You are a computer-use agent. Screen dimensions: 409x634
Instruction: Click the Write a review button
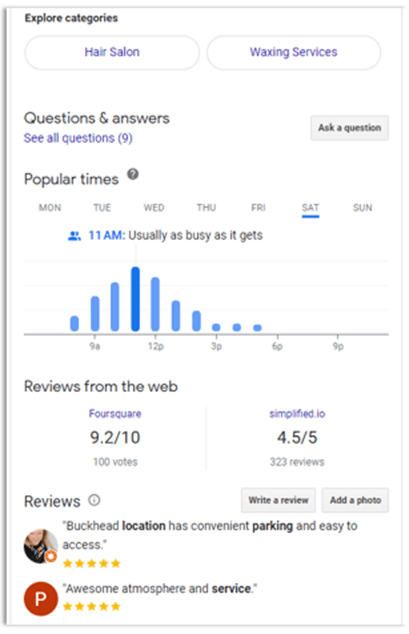(x=278, y=500)
